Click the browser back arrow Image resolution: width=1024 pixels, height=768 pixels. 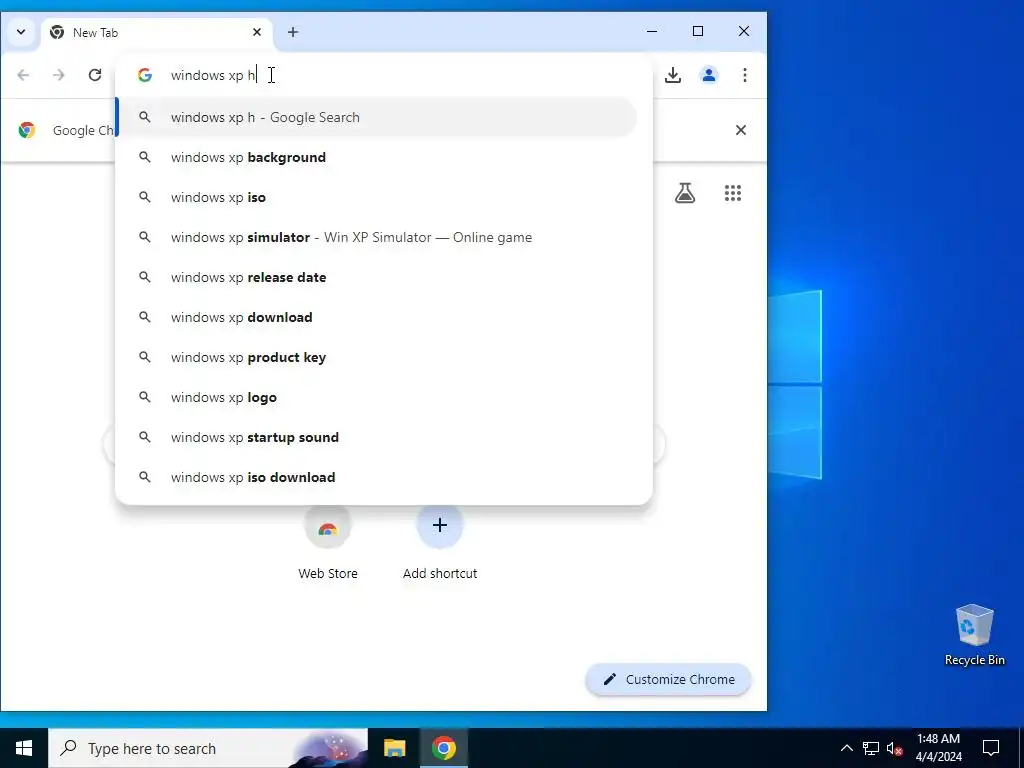[x=24, y=75]
